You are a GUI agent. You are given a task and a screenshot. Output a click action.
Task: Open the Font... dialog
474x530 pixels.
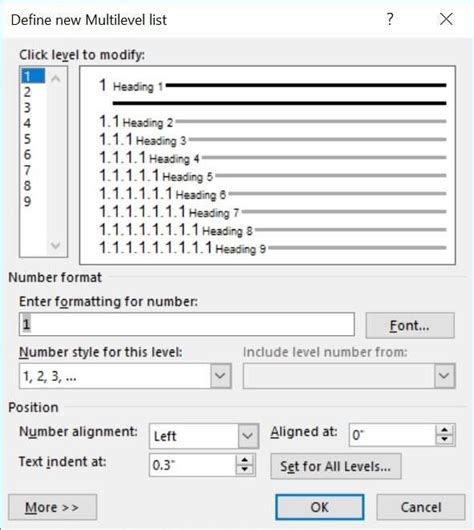[410, 326]
